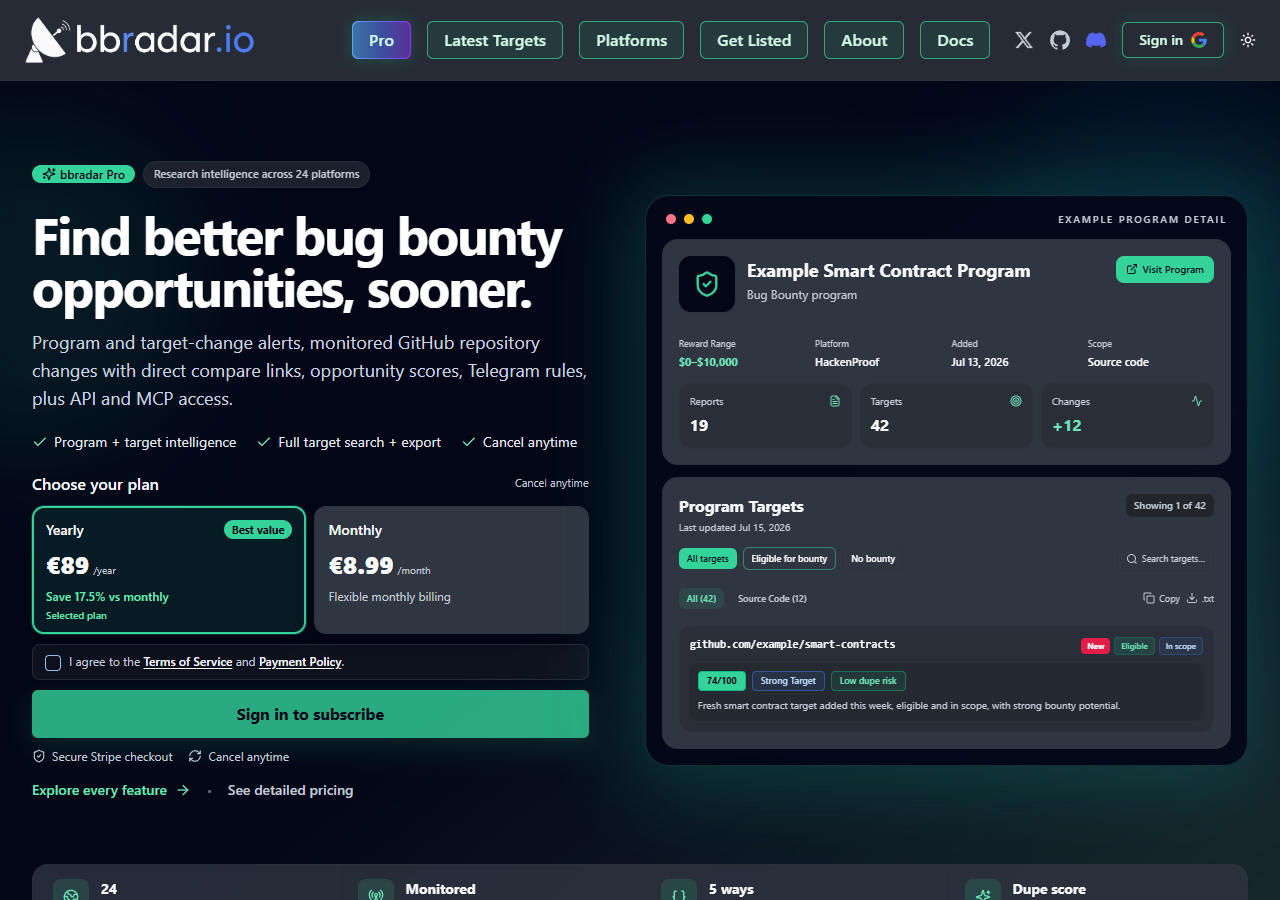This screenshot has width=1280, height=900.
Task: Click the refresh icon beside Cancel anytime
Action: click(195, 757)
